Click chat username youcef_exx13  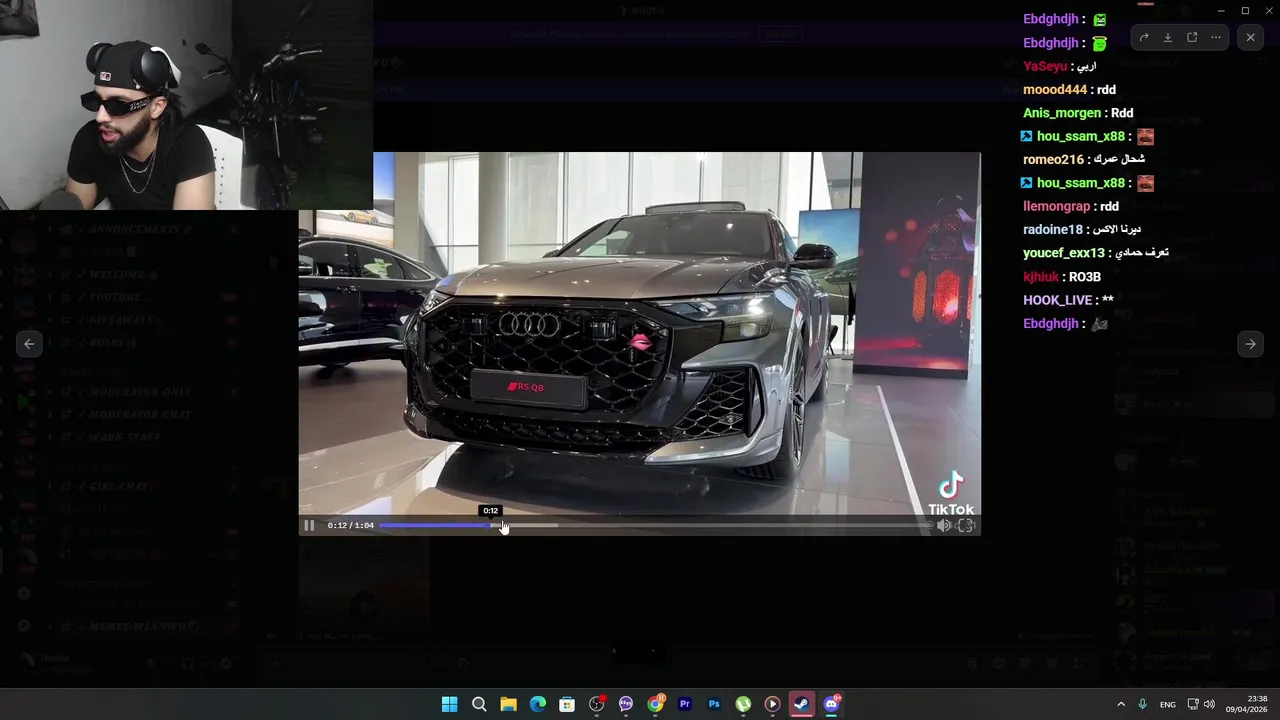(1064, 253)
